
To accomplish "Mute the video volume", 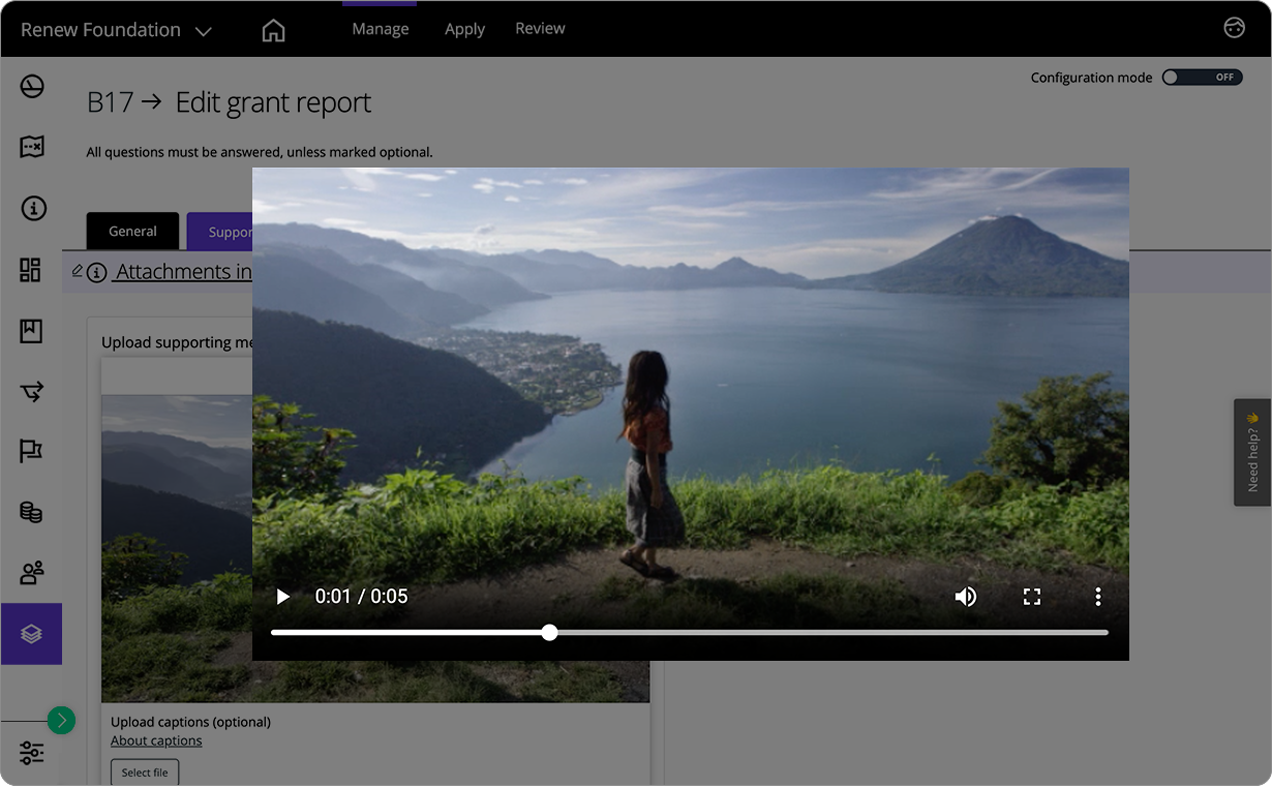I will tap(965, 597).
